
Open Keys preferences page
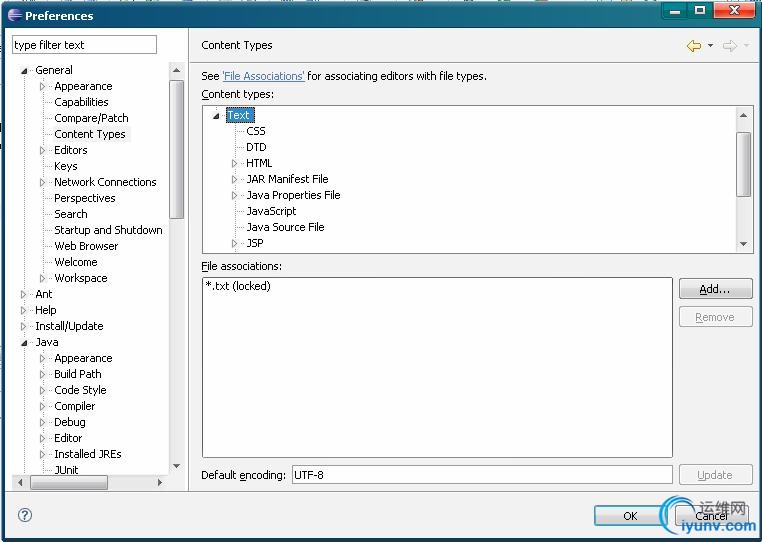(x=66, y=166)
